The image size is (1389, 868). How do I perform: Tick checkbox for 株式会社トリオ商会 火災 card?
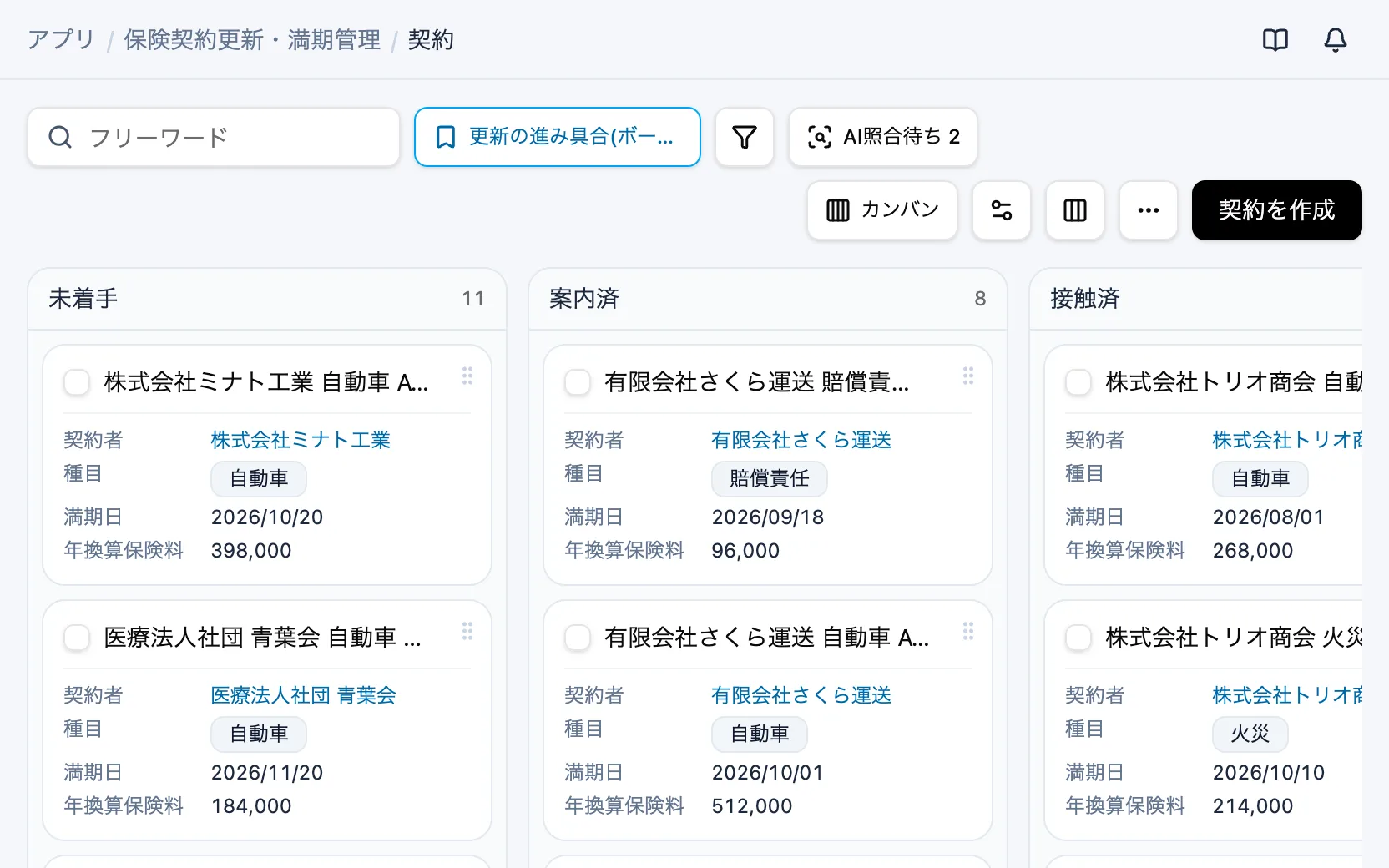tap(1078, 638)
